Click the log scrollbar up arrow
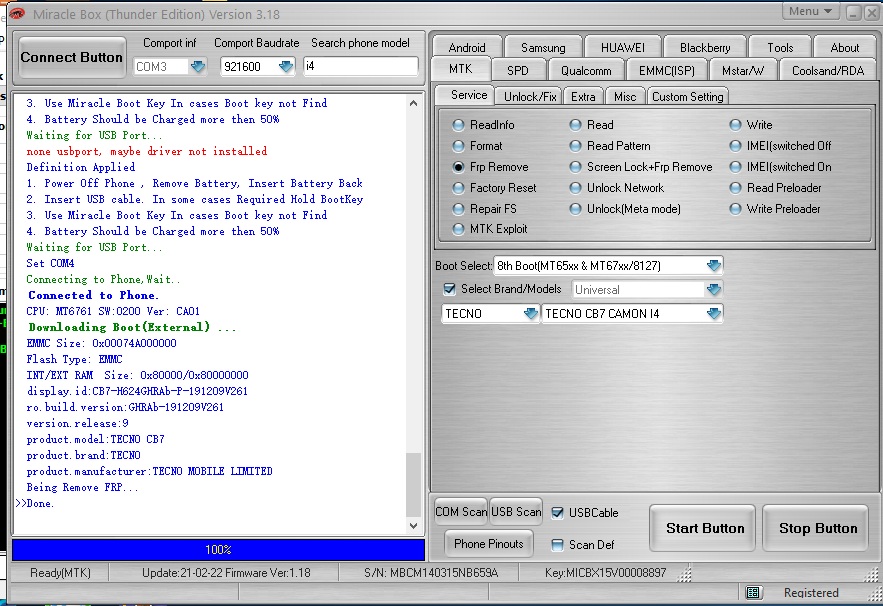Viewport: 883px width, 606px height. pyautogui.click(x=413, y=103)
